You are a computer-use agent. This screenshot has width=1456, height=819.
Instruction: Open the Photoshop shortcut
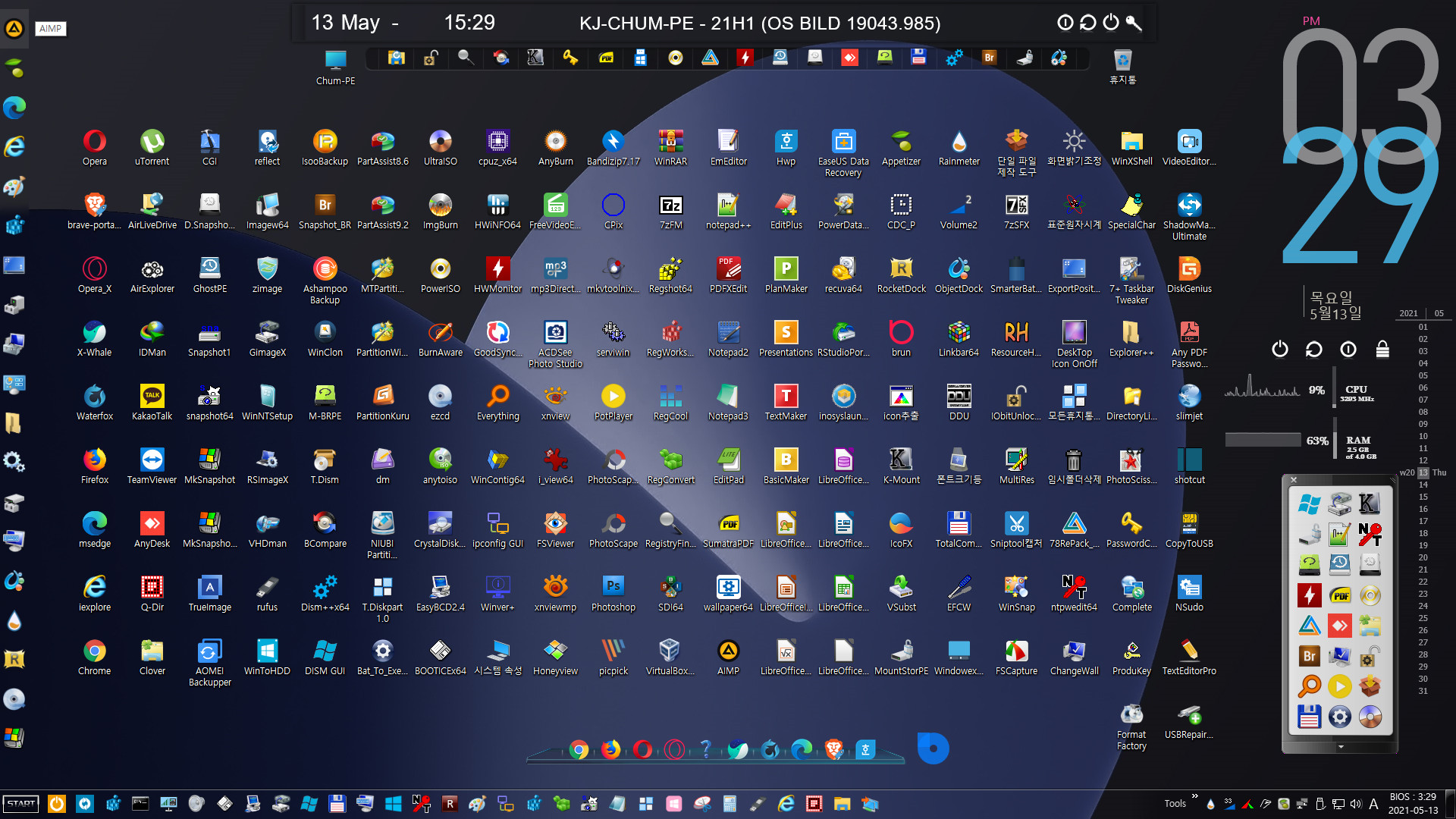613,593
